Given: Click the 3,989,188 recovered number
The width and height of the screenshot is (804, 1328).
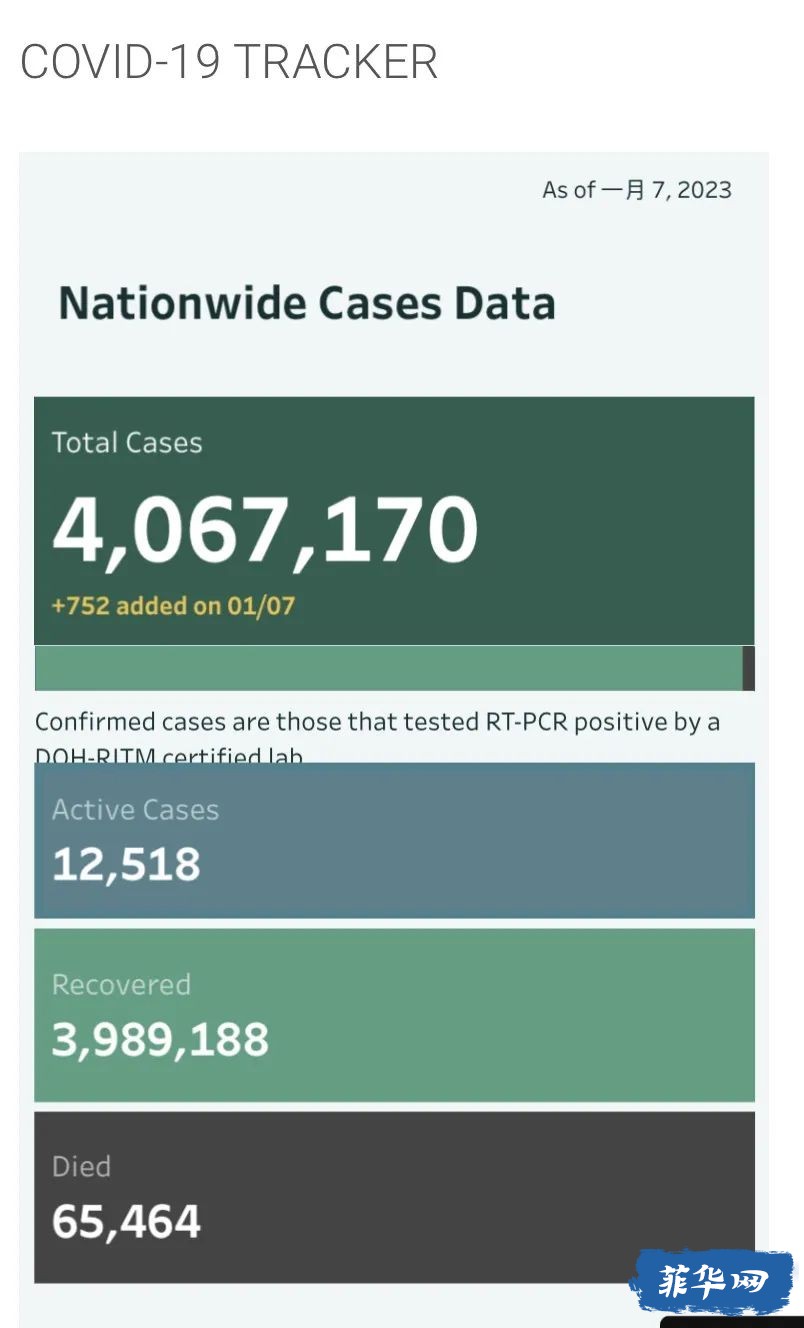Looking at the screenshot, I should (x=160, y=1040).
